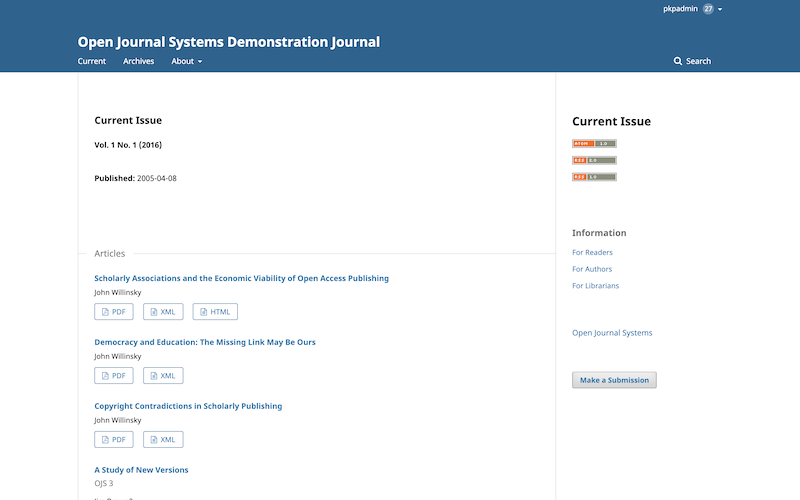Click the Make a Submission button

coord(614,380)
